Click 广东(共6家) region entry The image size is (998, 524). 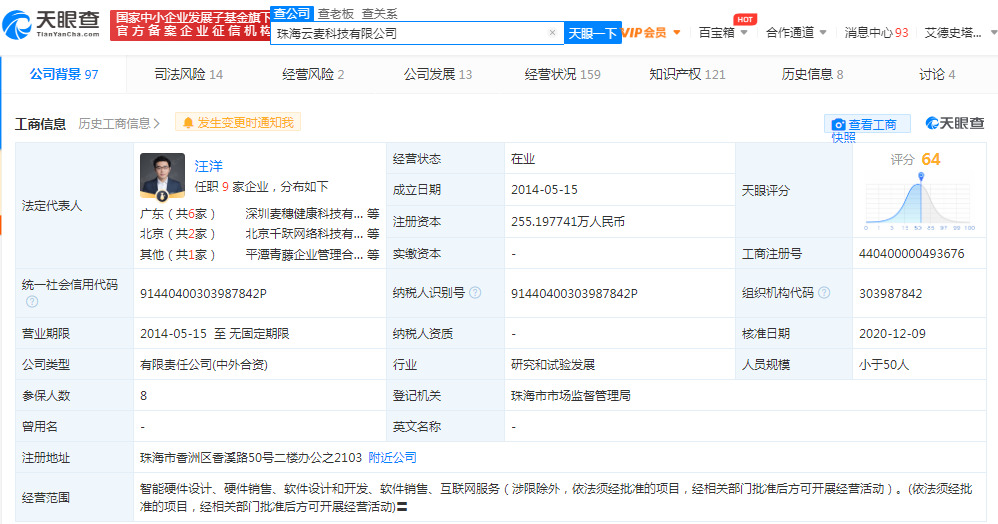178,213
